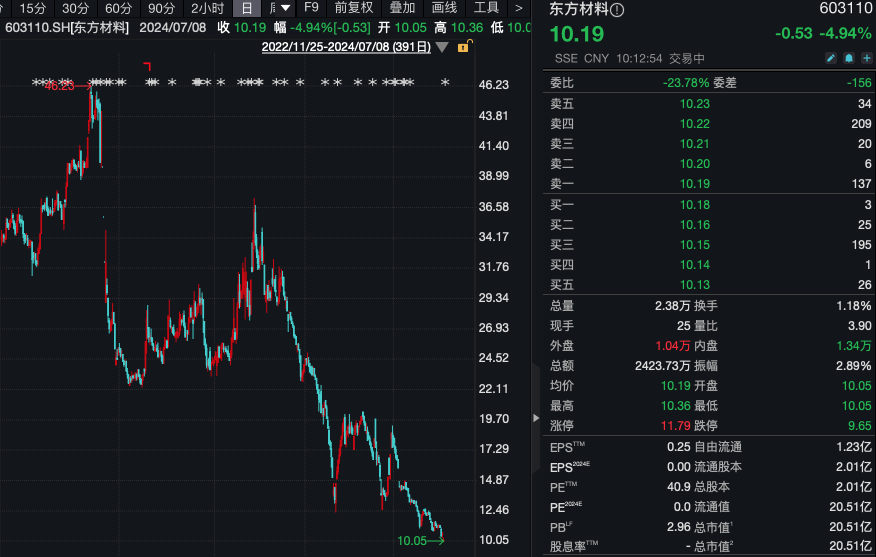876x557 pixels.
Task: Toggle the chart lock icon
Action: (463, 47)
